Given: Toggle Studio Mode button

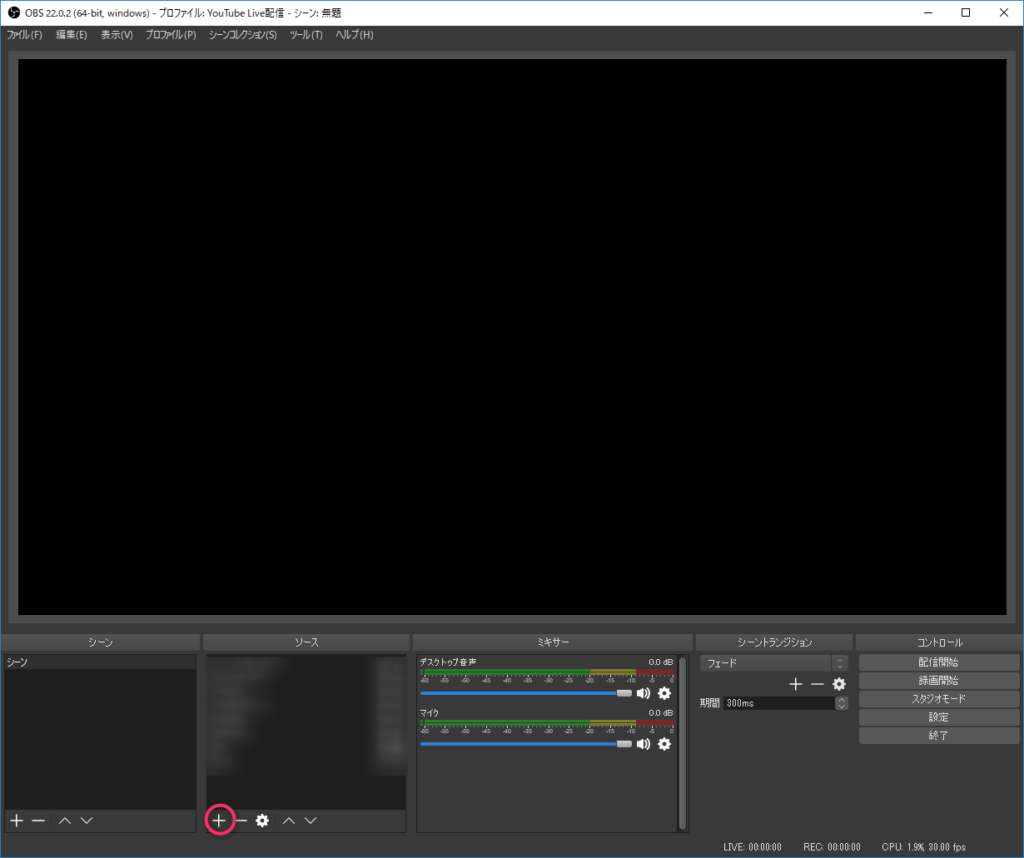Looking at the screenshot, I should (938, 699).
